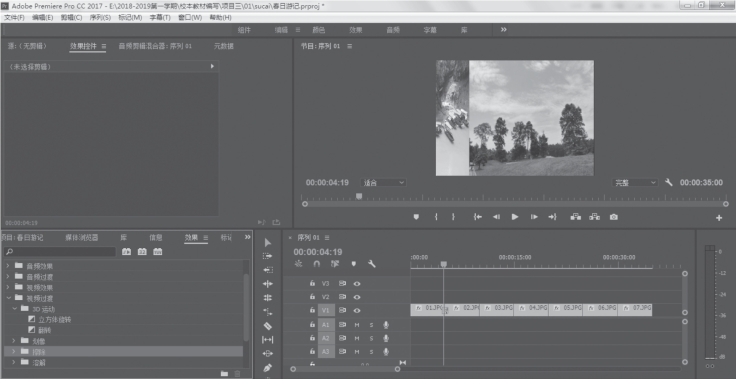Toggle V1 track output eye

pyautogui.click(x=357, y=310)
